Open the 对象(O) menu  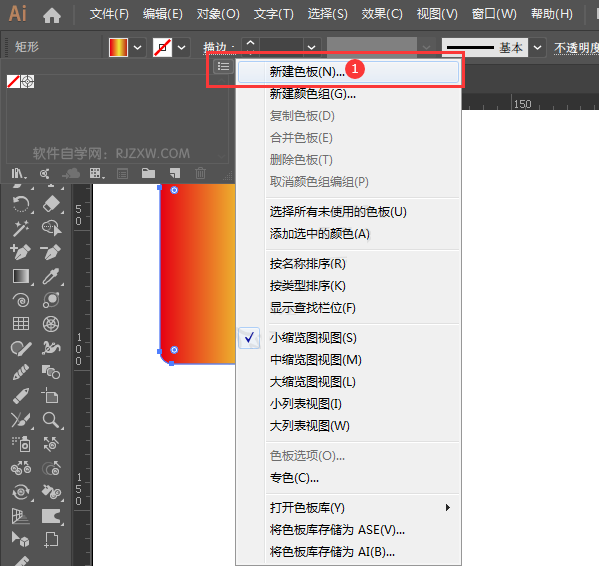coord(218,14)
